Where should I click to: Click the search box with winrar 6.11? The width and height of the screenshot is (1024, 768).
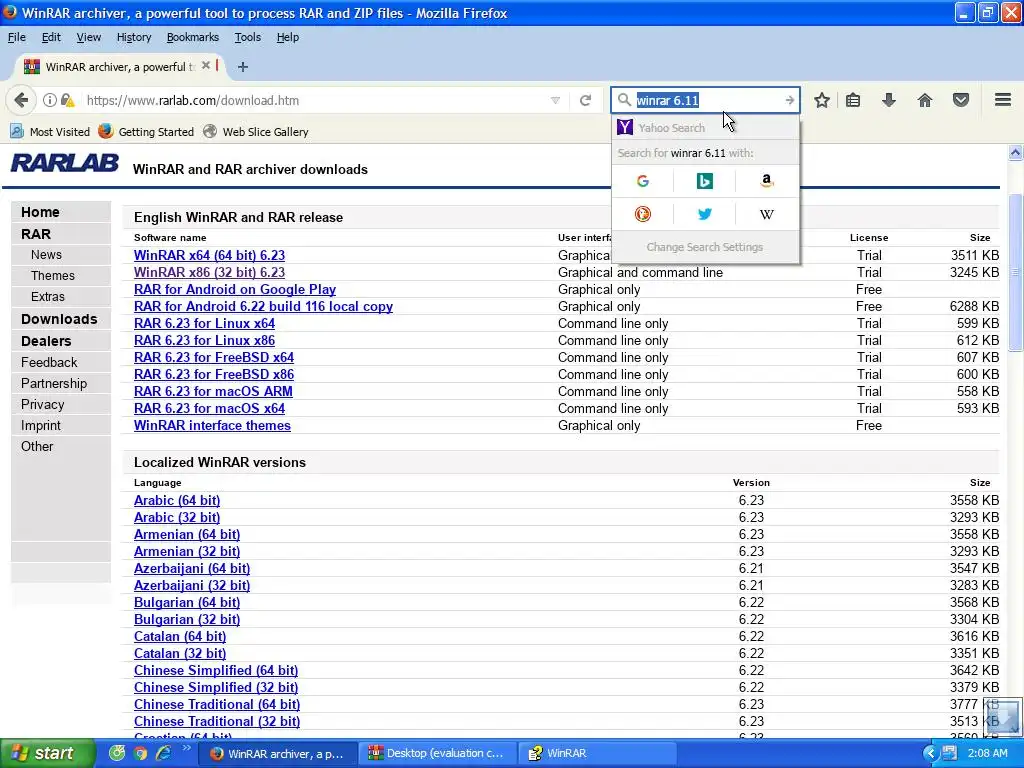(705, 100)
